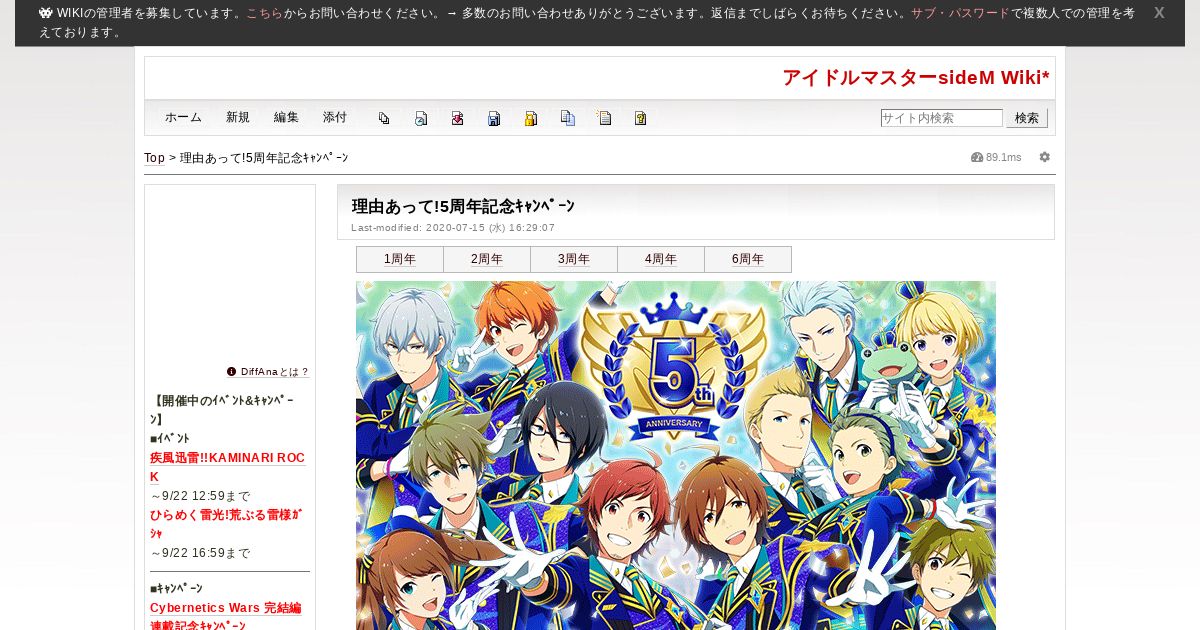Viewport: 1200px width, 630px height.
Task: Click the 5th anniversary artwork image
Action: (676, 455)
